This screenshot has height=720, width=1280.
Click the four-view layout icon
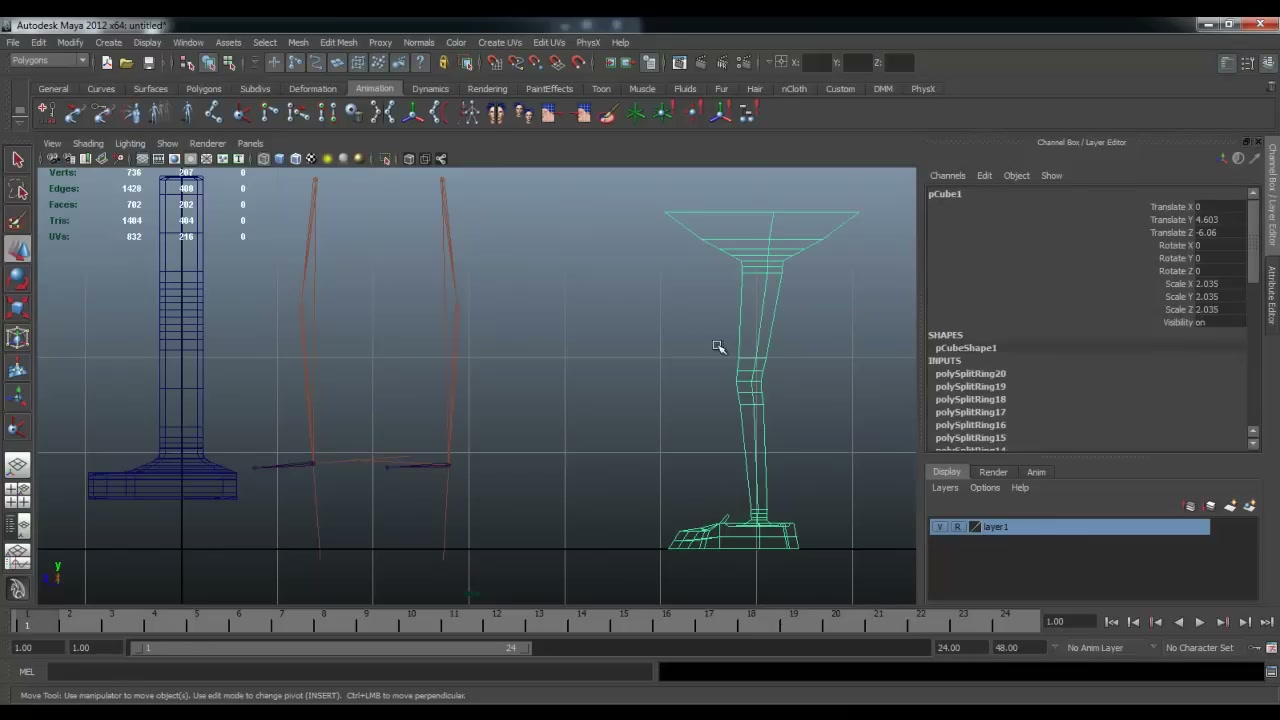point(17,496)
